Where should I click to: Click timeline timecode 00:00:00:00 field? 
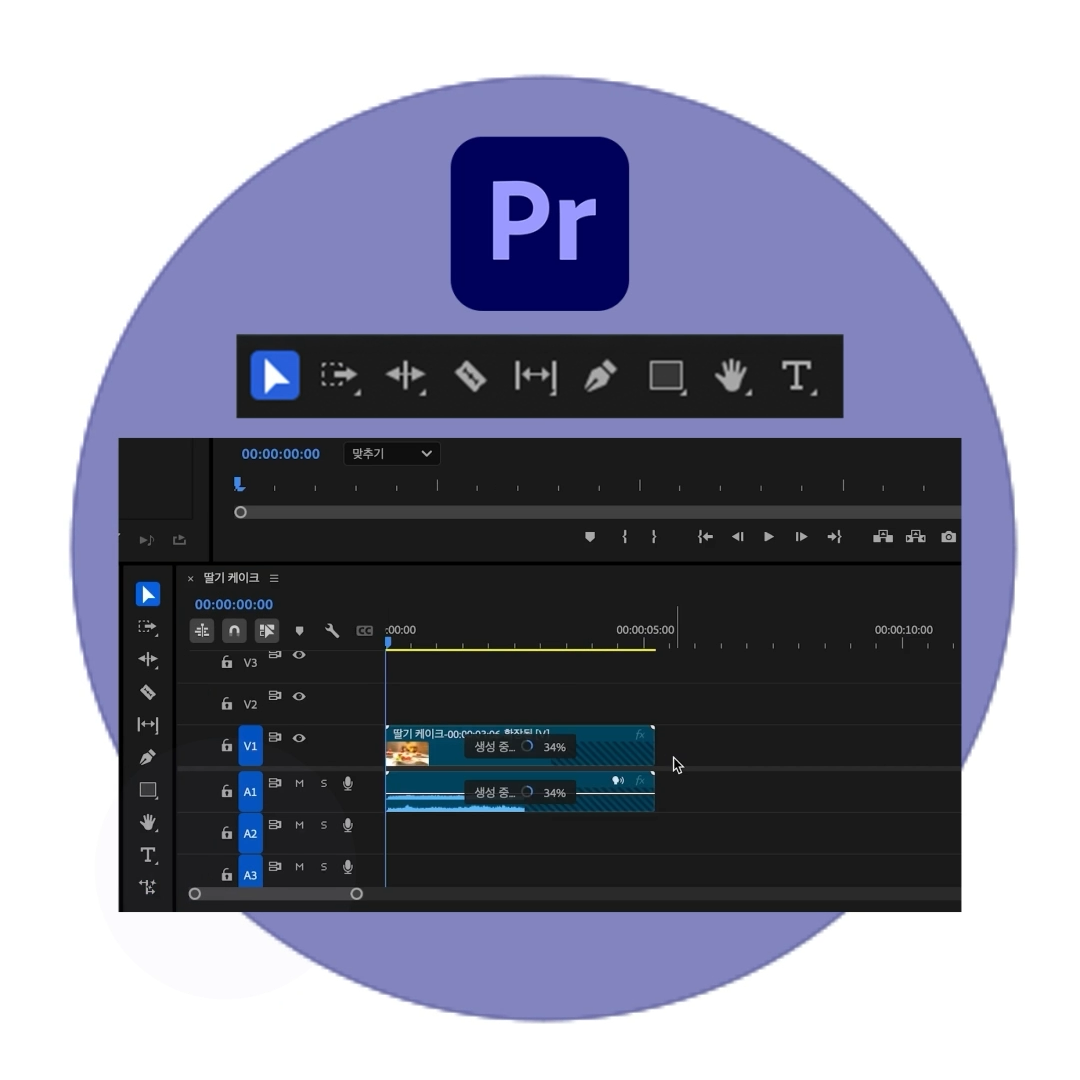[x=233, y=604]
